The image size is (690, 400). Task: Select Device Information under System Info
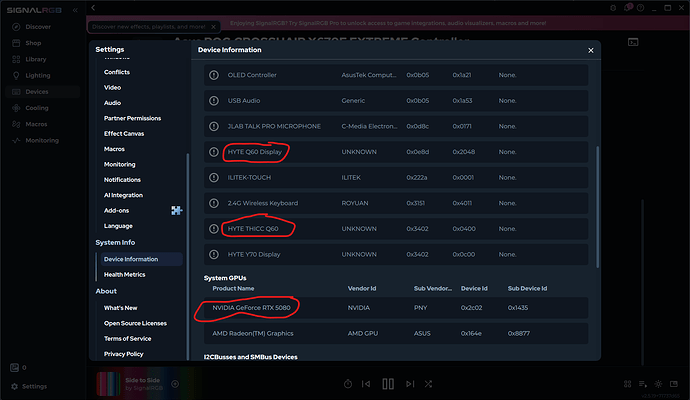click(x=141, y=259)
